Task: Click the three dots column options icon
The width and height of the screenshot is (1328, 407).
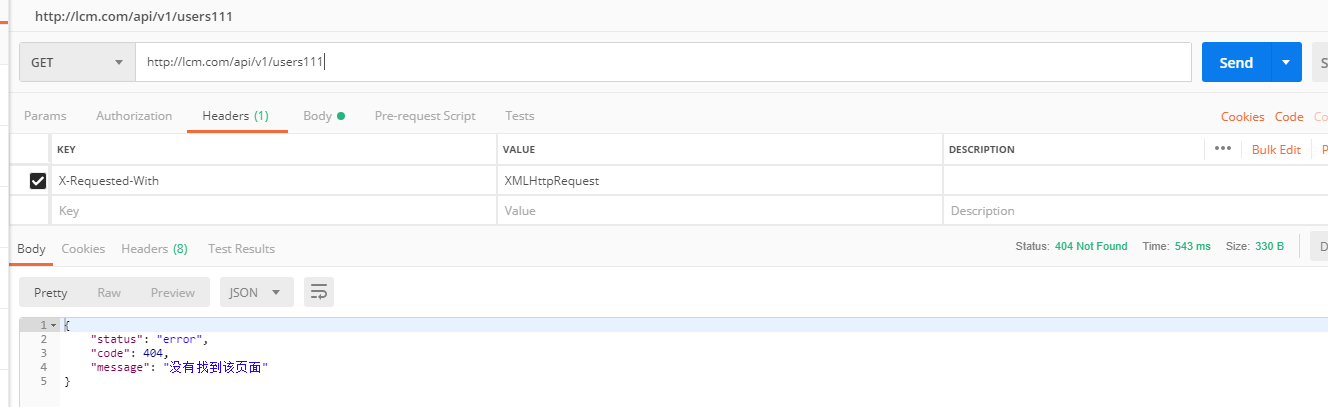Action: pos(1222,149)
